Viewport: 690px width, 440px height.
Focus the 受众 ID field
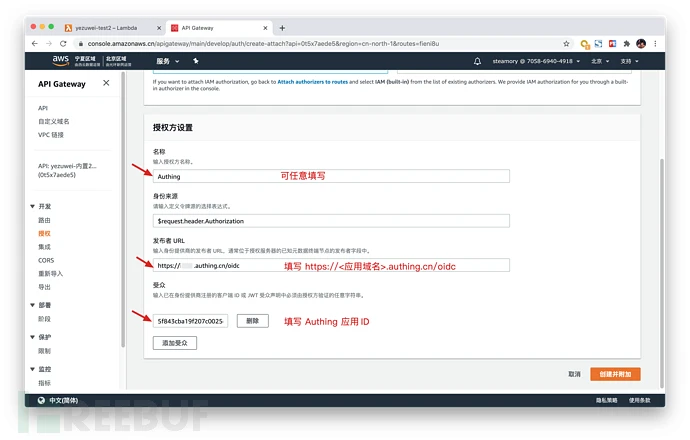(x=190, y=321)
